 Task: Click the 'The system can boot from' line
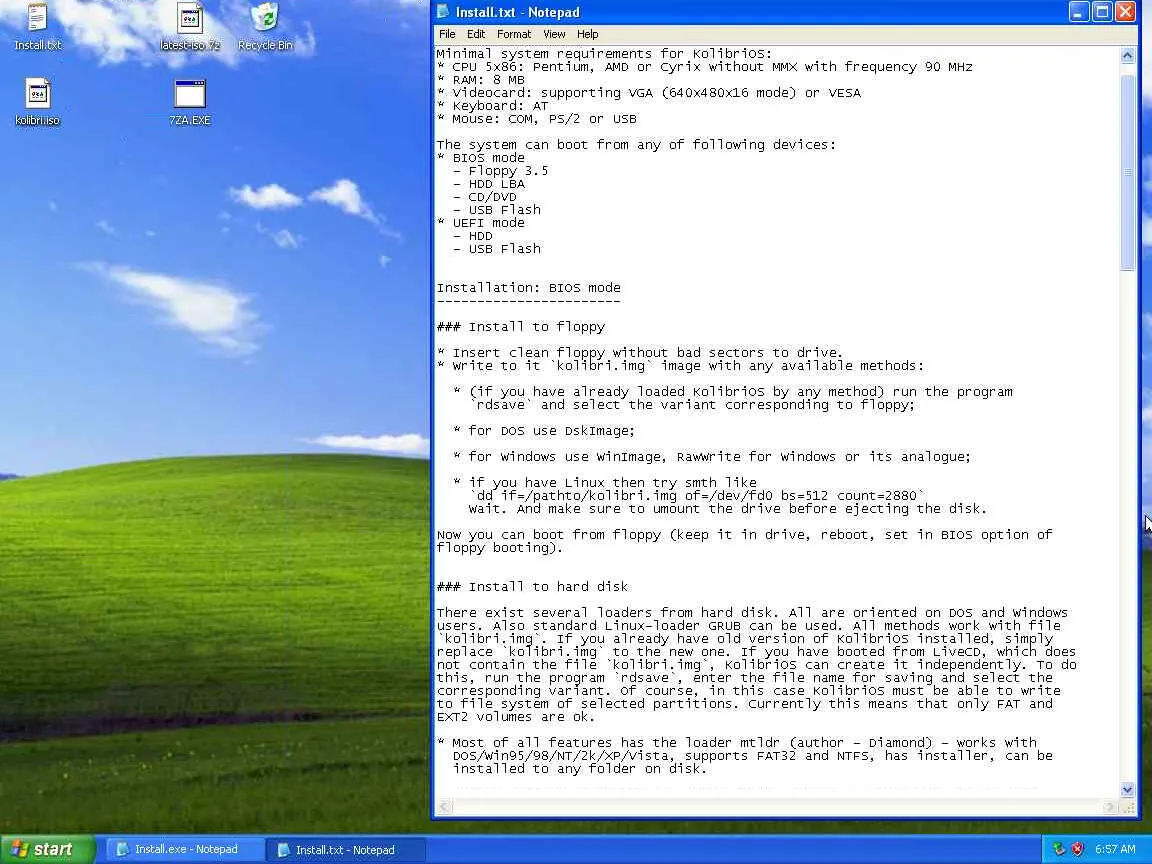(x=636, y=145)
